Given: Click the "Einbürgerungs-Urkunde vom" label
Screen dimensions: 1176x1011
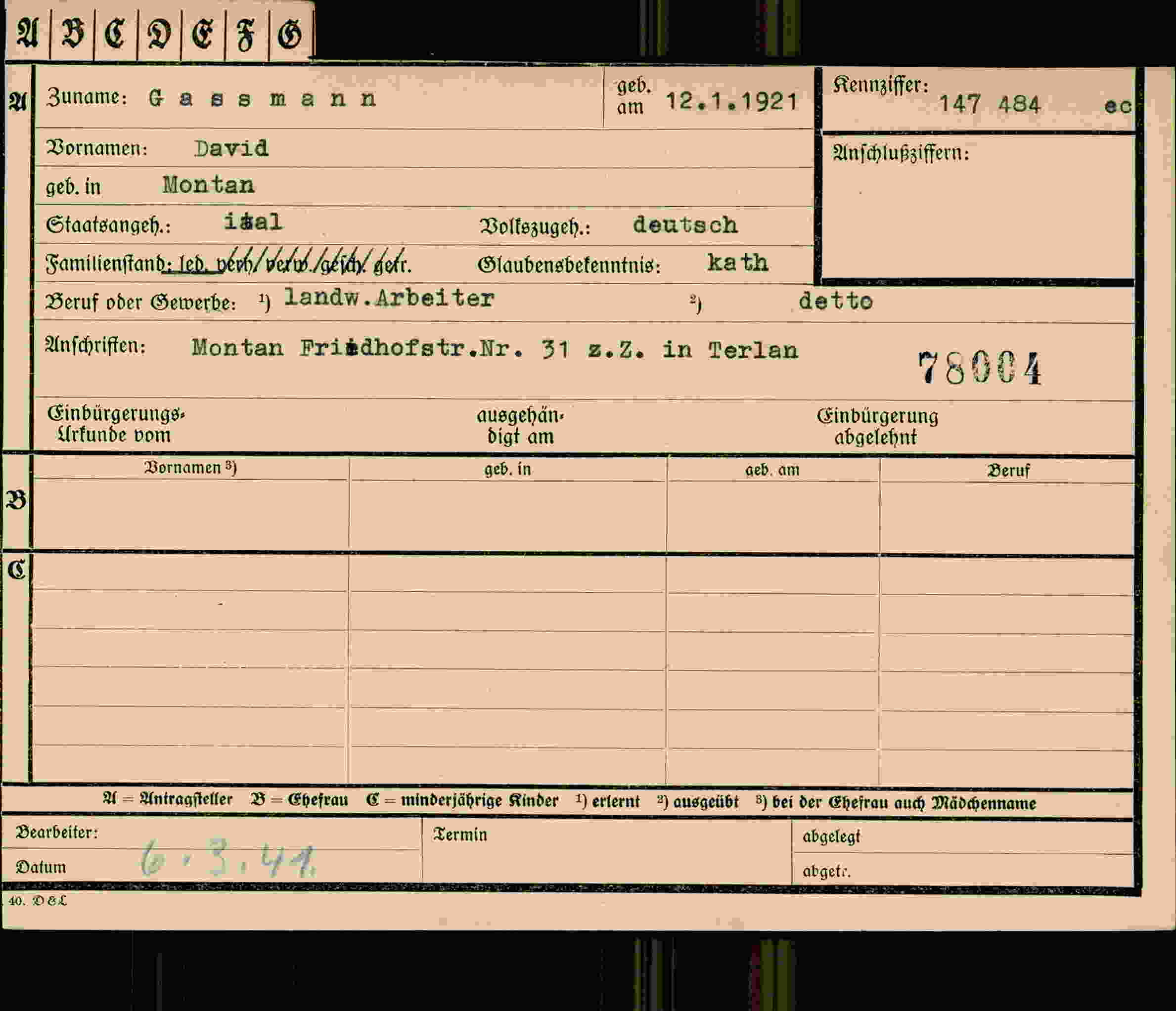Looking at the screenshot, I should tap(116, 424).
